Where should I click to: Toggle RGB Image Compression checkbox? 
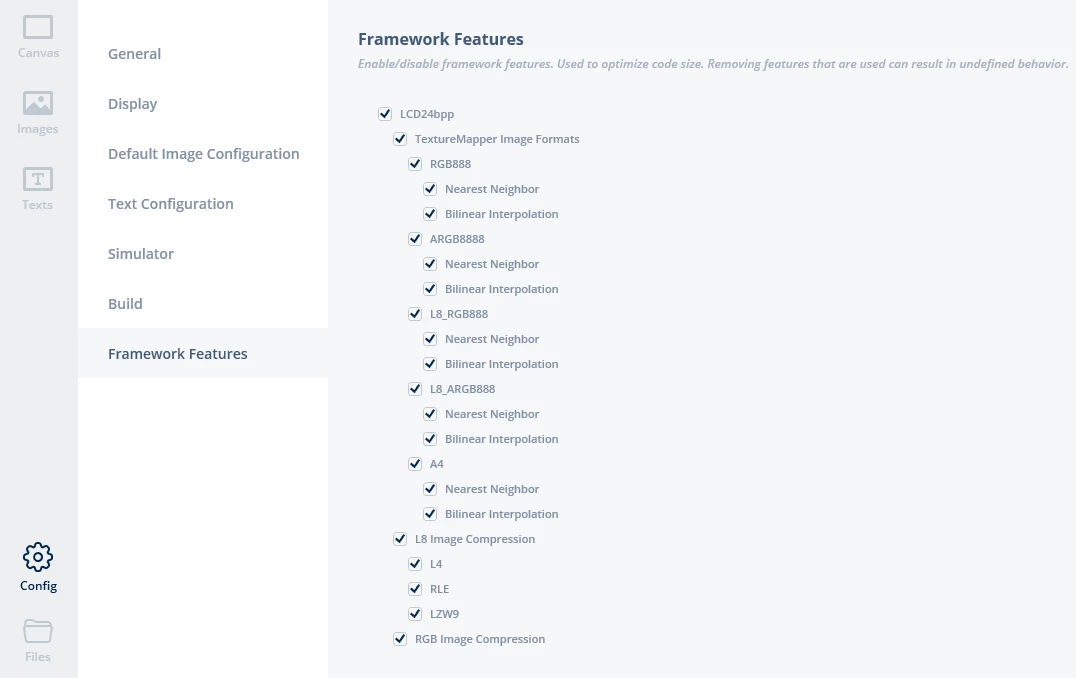[x=400, y=640]
